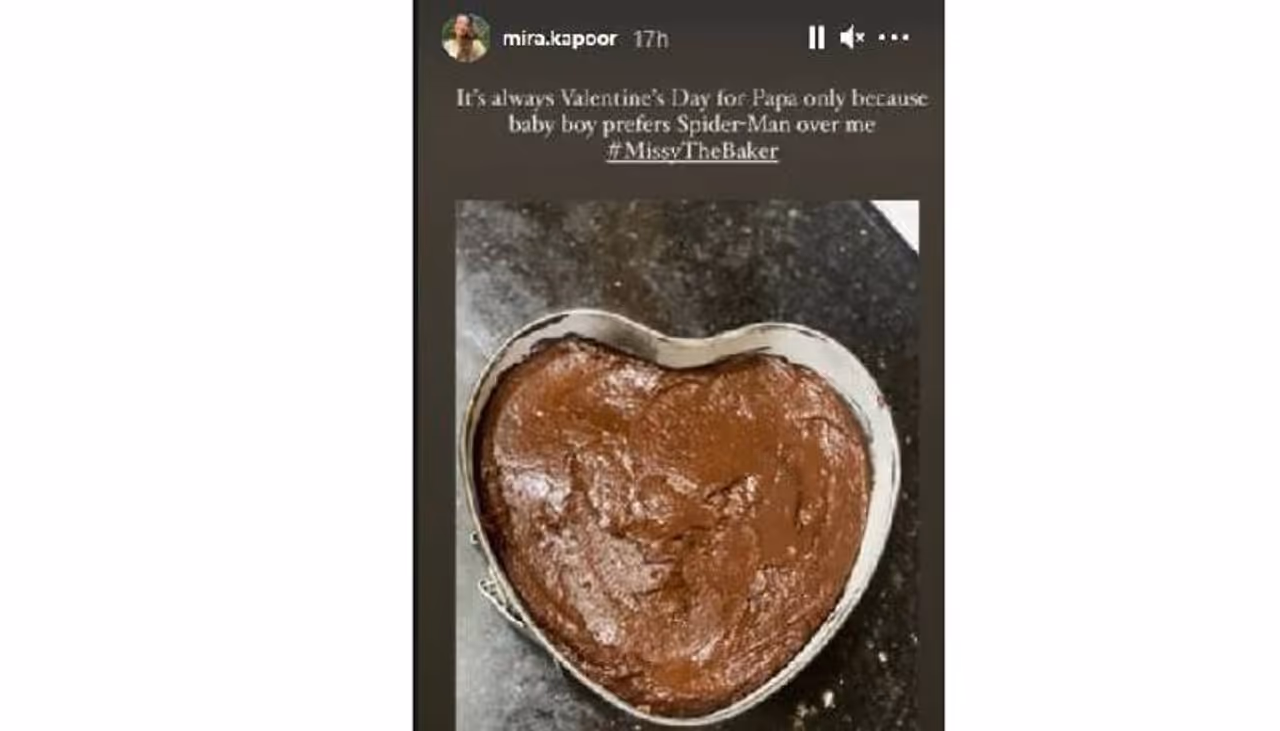Click the 17h story timestamp

650,39
